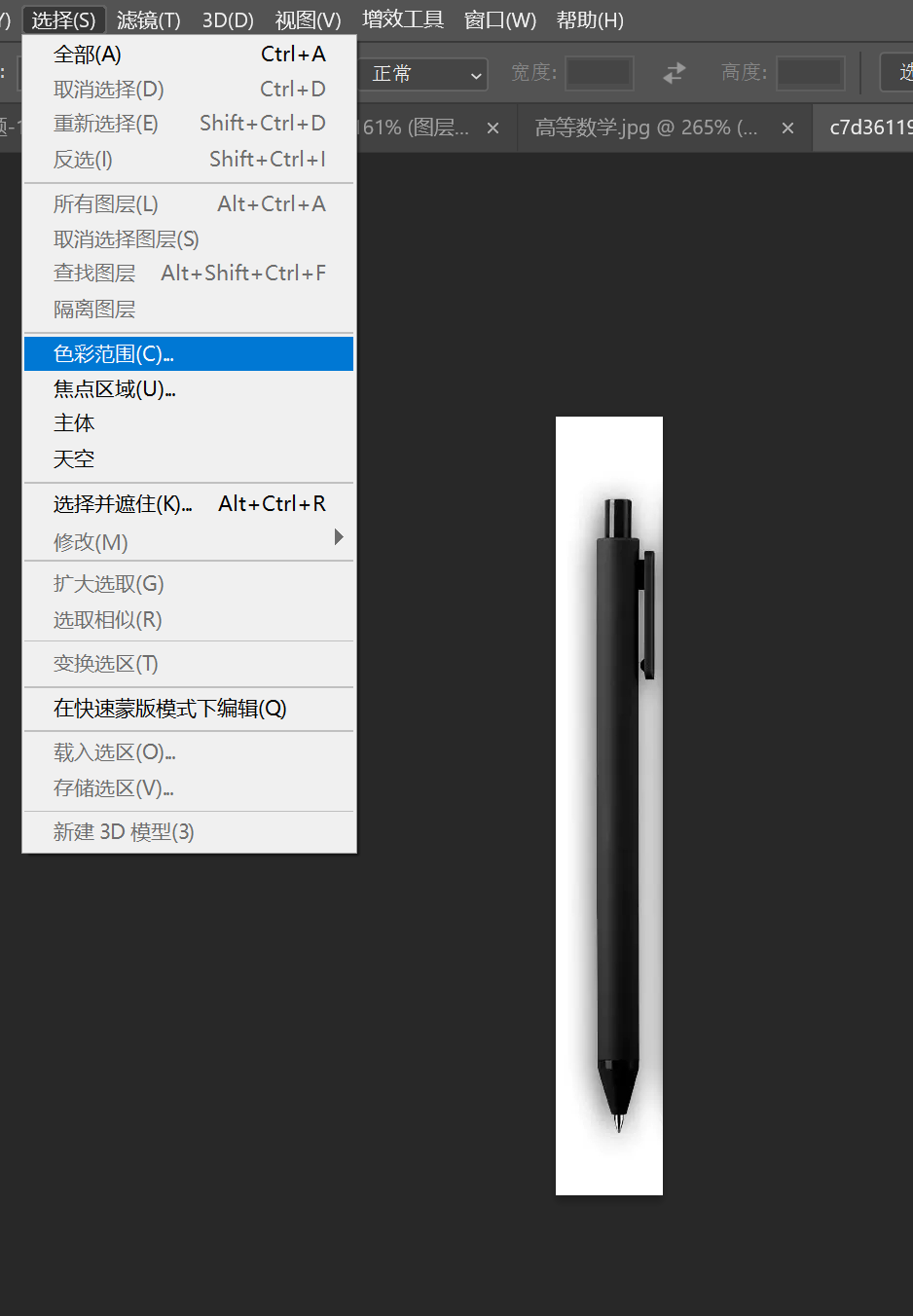Viewport: 913px width, 1316px height.
Task: Open the 正常 style dropdown
Action: click(424, 74)
